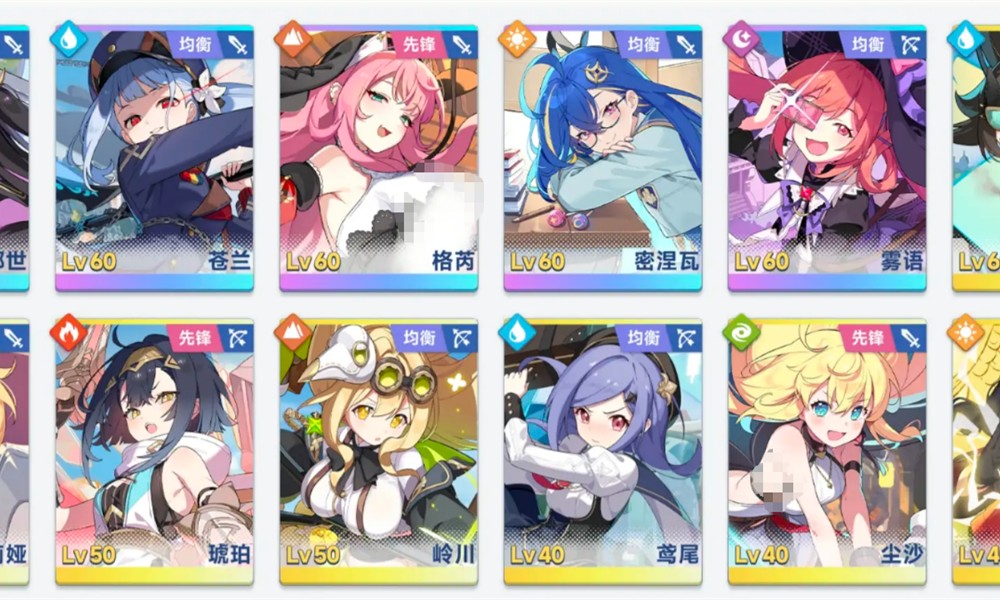Click the 均衡 role tag on 密涅瓦's card
The height and width of the screenshot is (600, 1000).
643,45
